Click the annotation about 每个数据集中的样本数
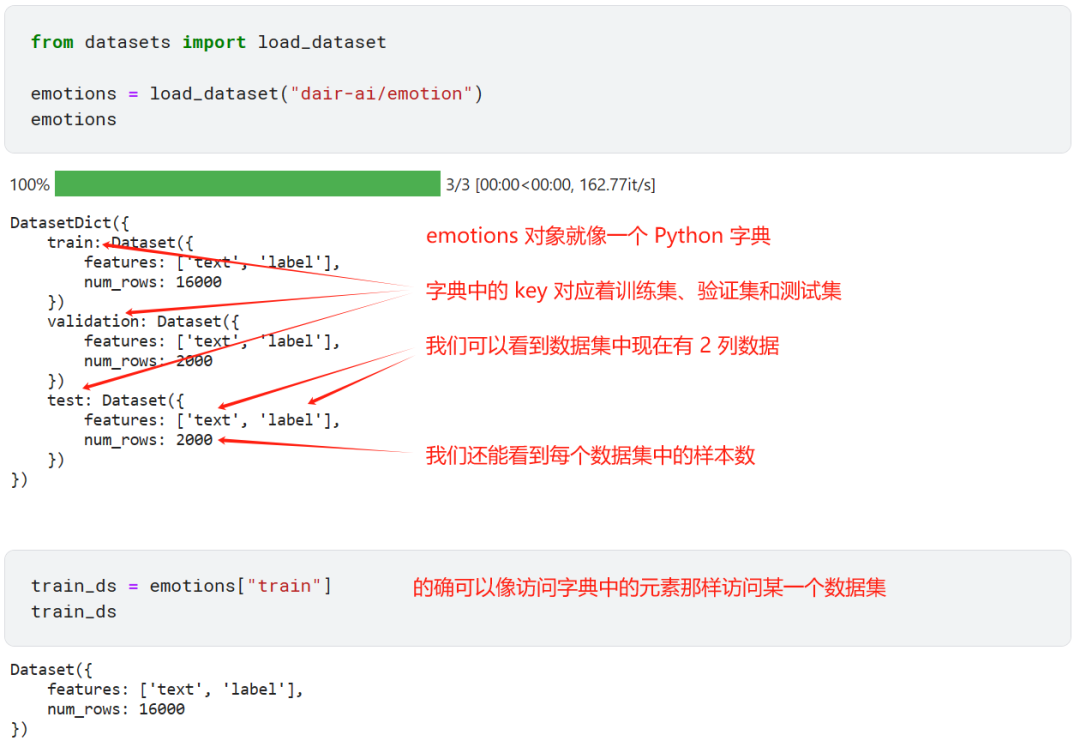This screenshot has width=1080, height=747. pyautogui.click(x=590, y=455)
